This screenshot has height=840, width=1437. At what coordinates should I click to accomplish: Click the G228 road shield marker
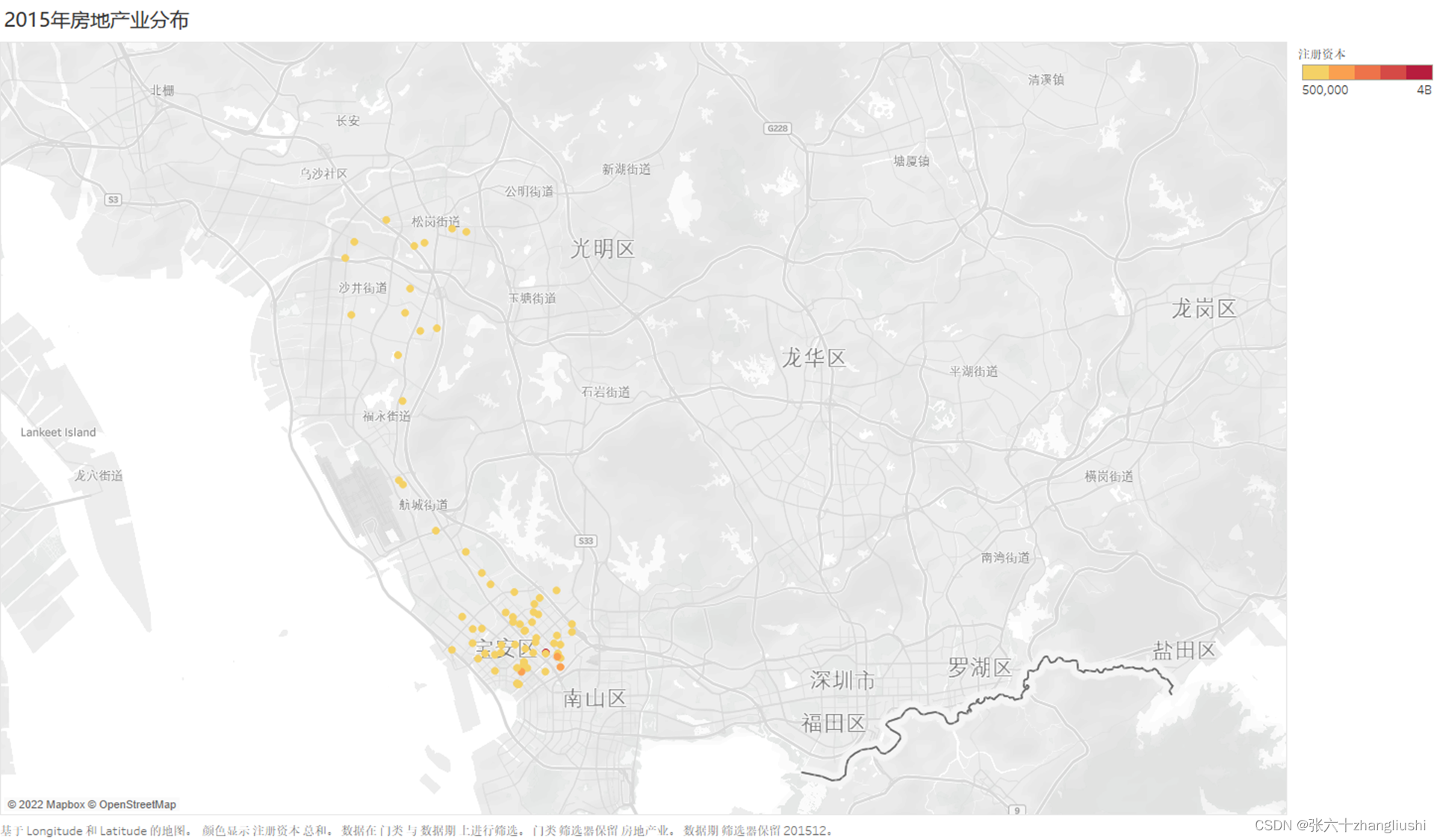point(777,128)
